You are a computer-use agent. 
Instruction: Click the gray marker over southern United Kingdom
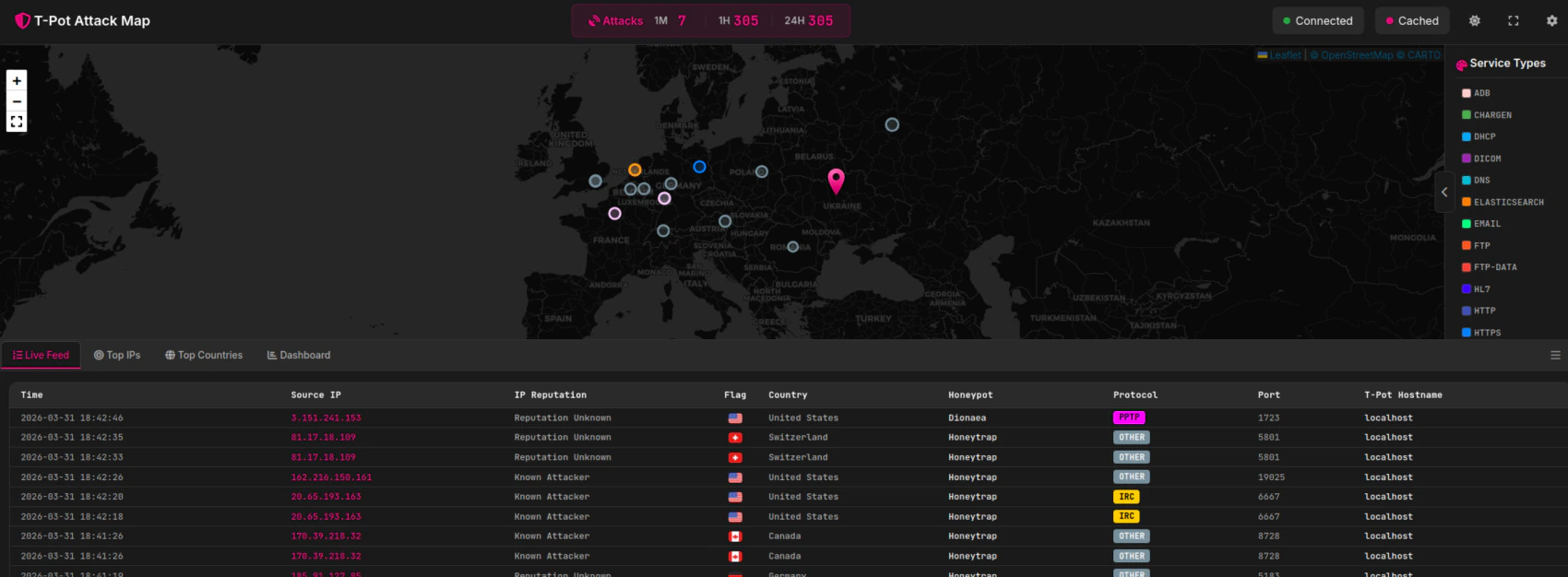(596, 181)
